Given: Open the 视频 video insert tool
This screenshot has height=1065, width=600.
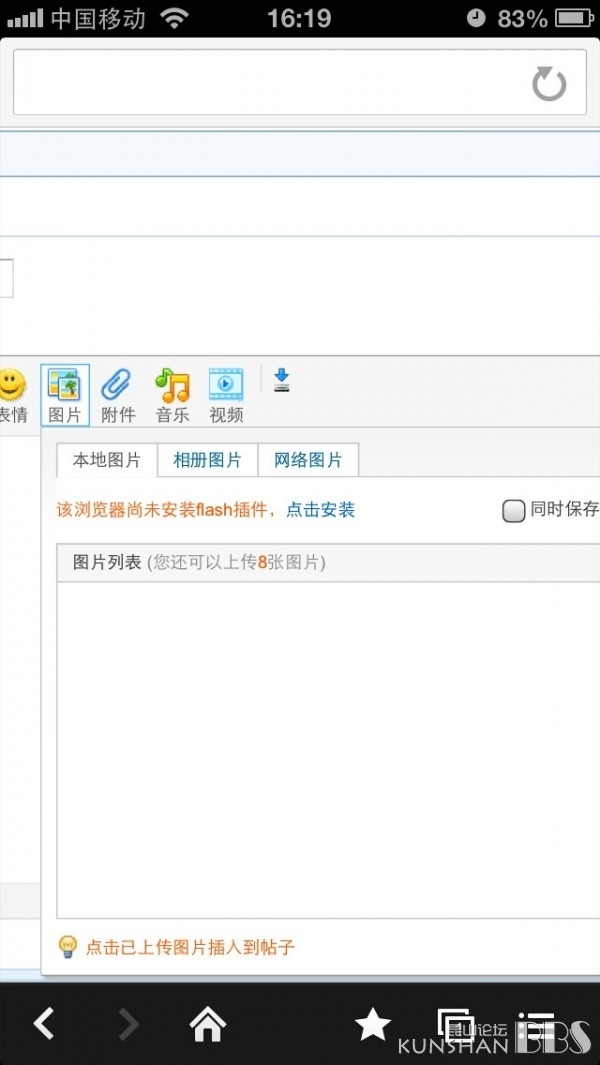Looking at the screenshot, I should 226,395.
